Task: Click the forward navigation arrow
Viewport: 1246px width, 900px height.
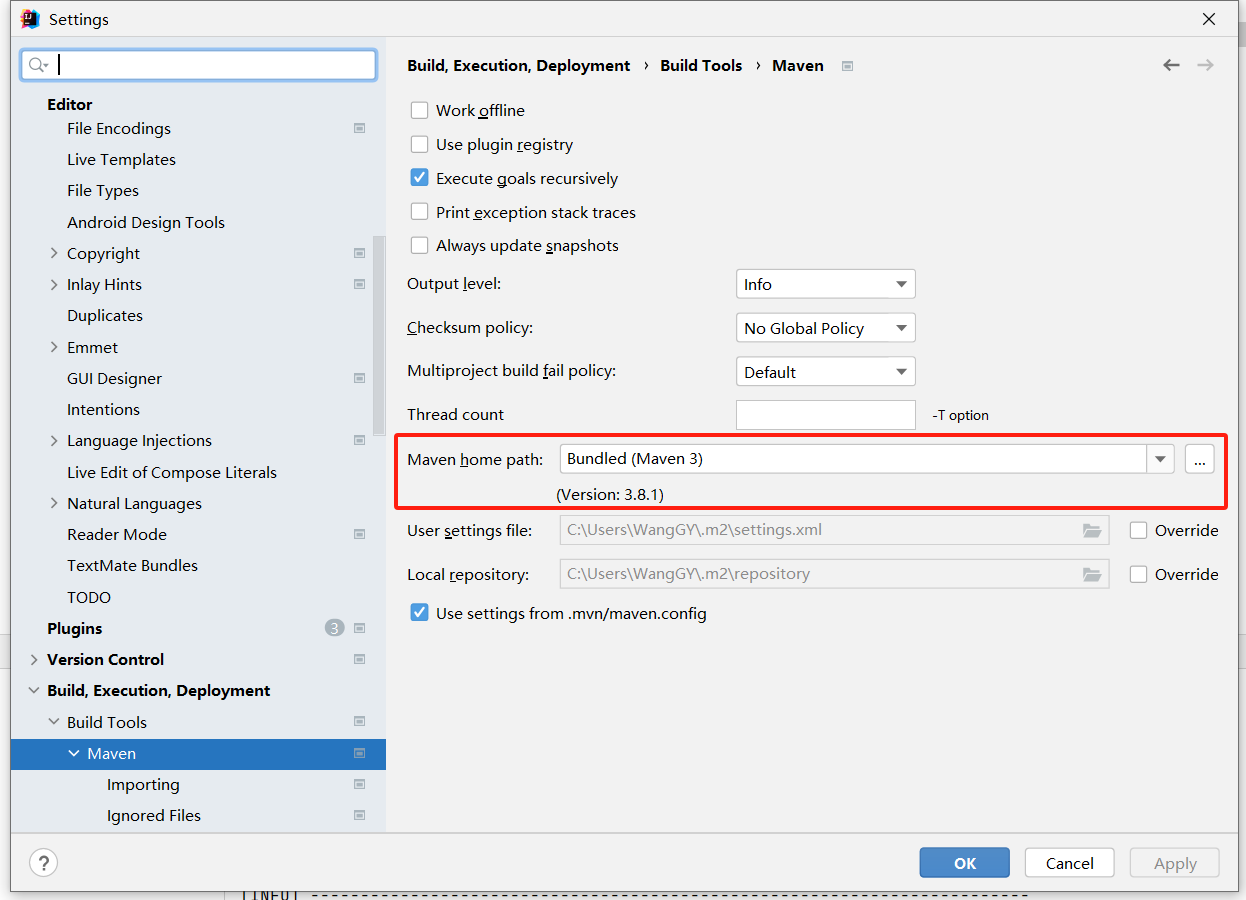Action: (1205, 65)
